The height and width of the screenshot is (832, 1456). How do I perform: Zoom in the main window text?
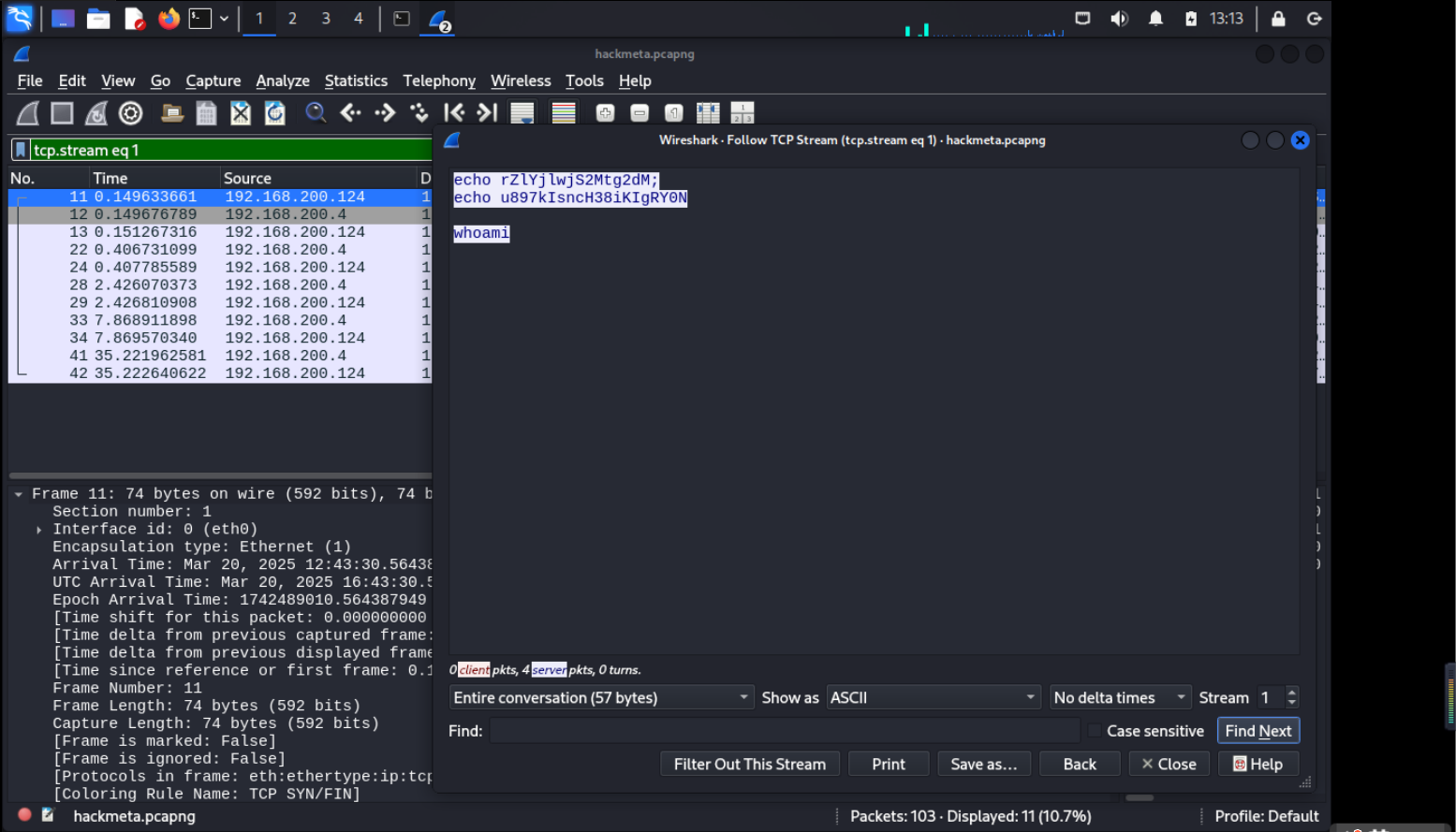coord(606,113)
